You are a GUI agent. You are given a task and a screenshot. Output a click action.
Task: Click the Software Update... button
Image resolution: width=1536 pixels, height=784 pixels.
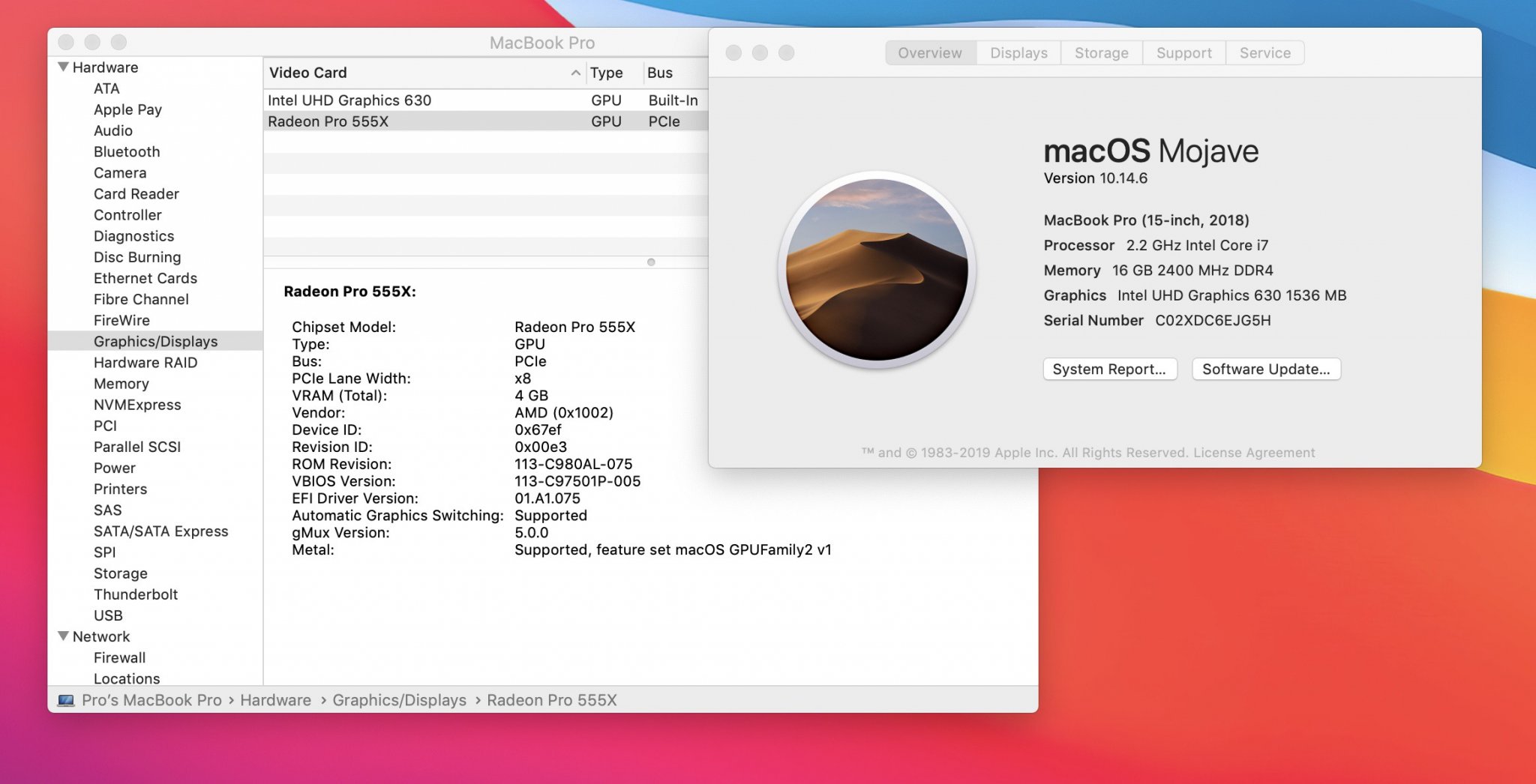[x=1266, y=370]
